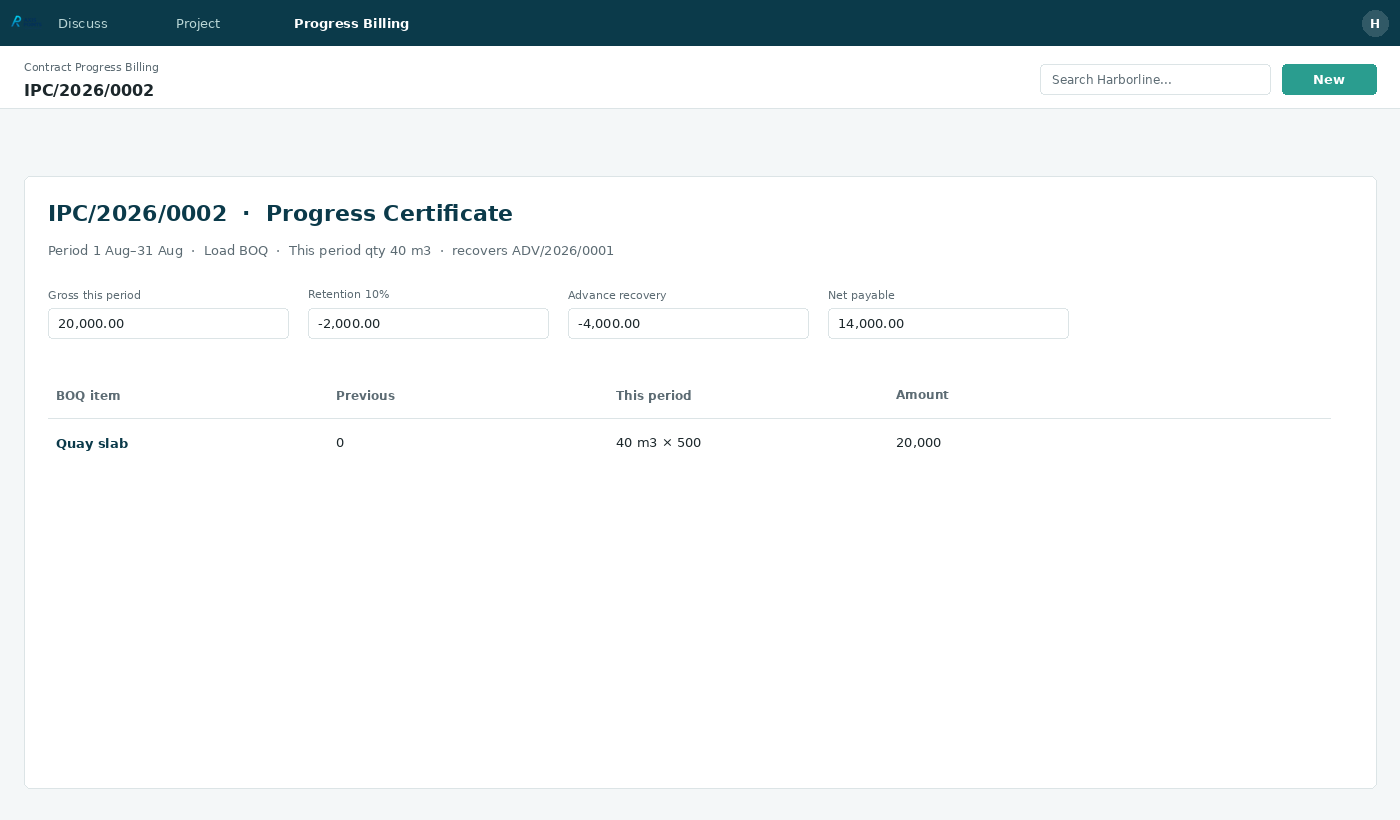Click the Gross this period field

point(168,323)
